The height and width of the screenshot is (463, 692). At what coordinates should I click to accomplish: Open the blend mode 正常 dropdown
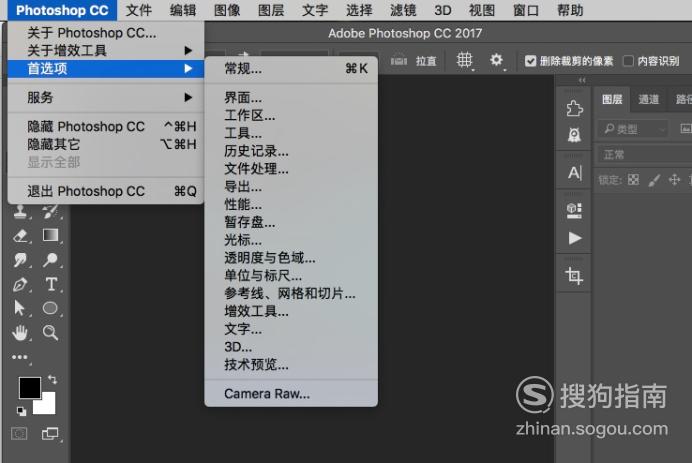(x=645, y=154)
